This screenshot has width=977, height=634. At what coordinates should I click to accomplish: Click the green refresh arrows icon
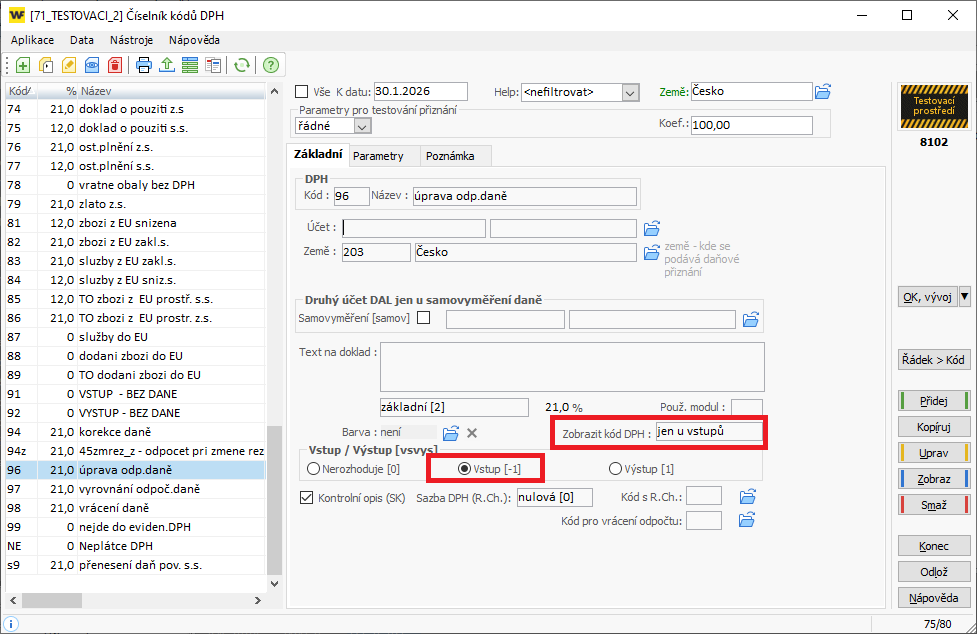pyautogui.click(x=242, y=65)
